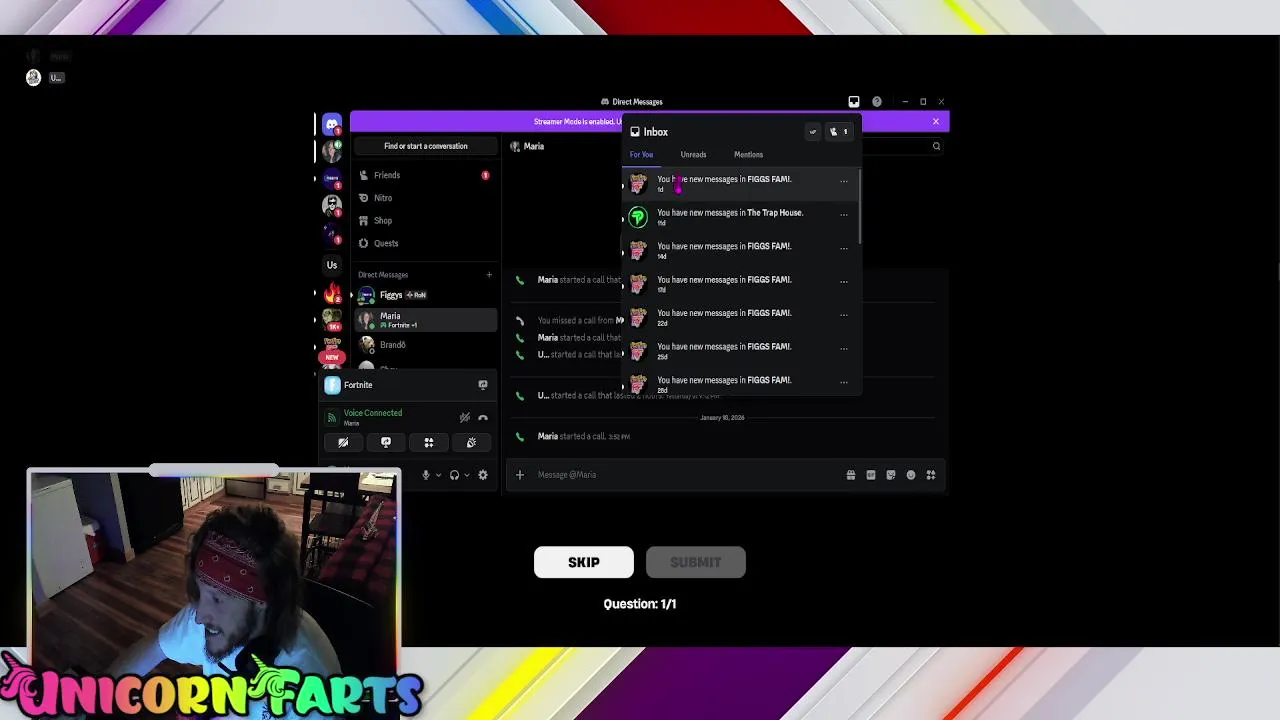
Task: Switch to the Unreads inbox tab
Action: click(693, 155)
